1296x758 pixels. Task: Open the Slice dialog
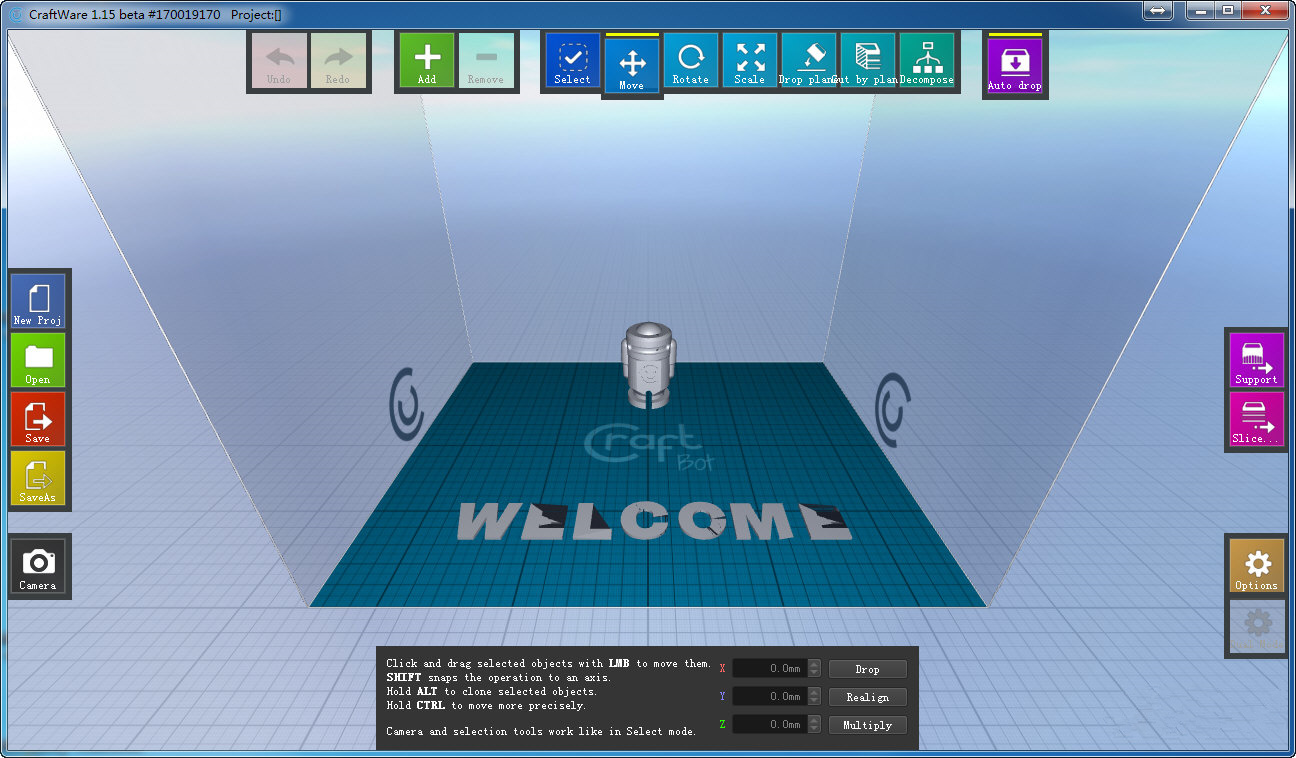pos(1256,419)
